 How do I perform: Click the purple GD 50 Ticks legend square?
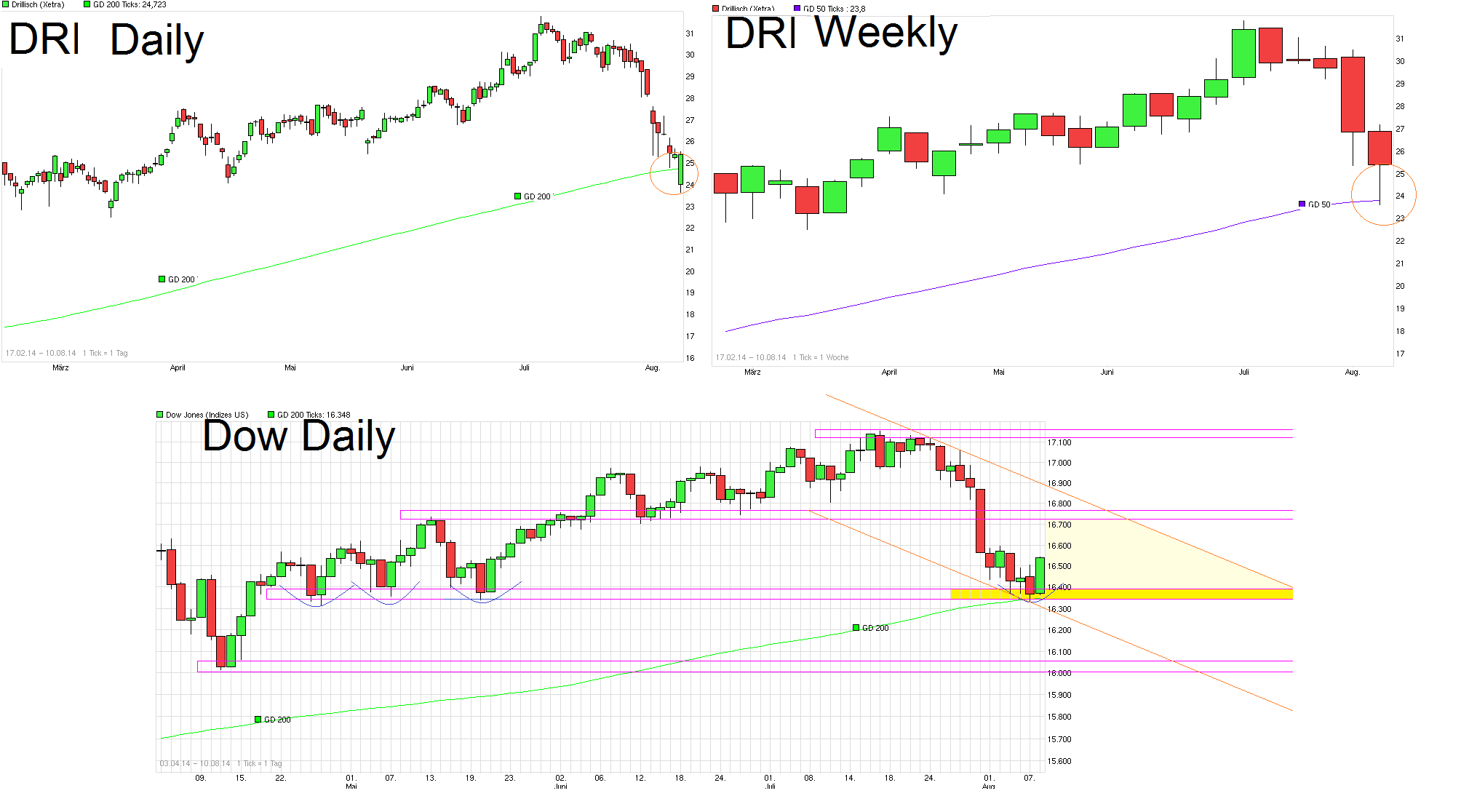[x=797, y=9]
